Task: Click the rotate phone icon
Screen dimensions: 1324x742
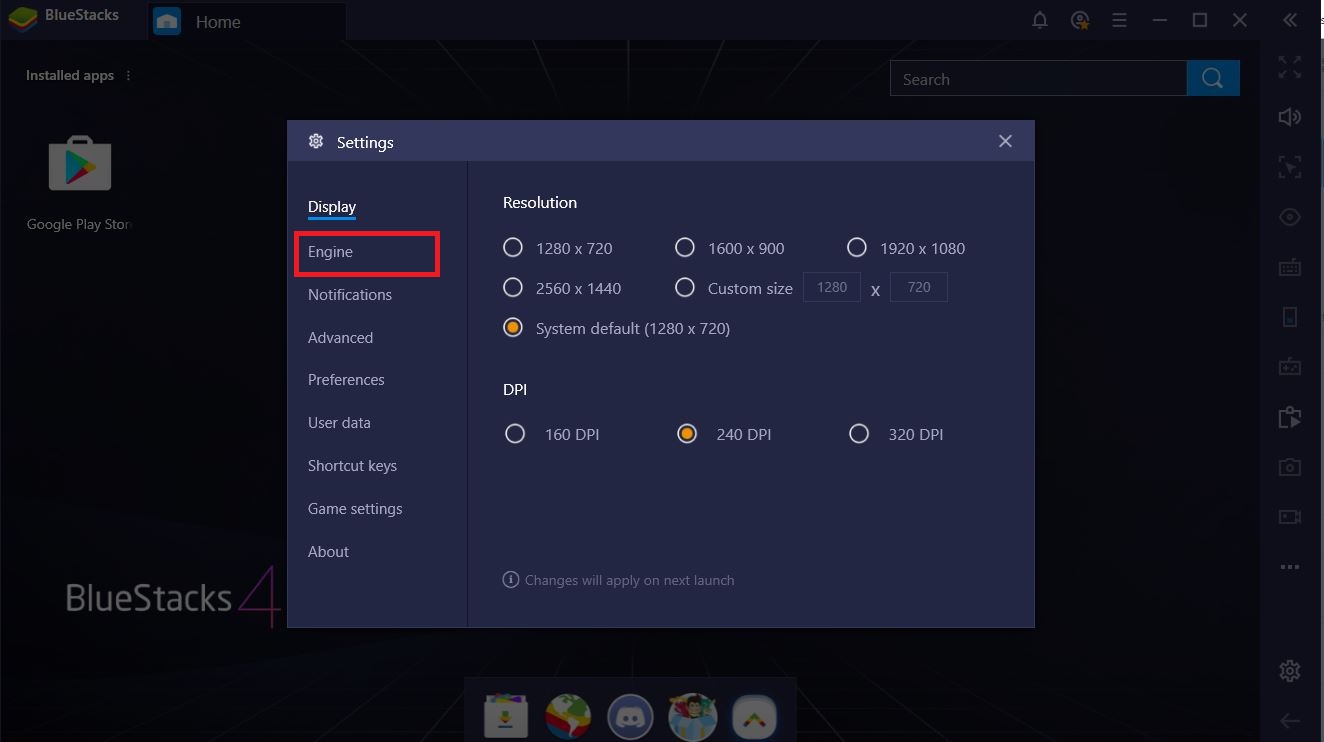Action: click(1290, 317)
